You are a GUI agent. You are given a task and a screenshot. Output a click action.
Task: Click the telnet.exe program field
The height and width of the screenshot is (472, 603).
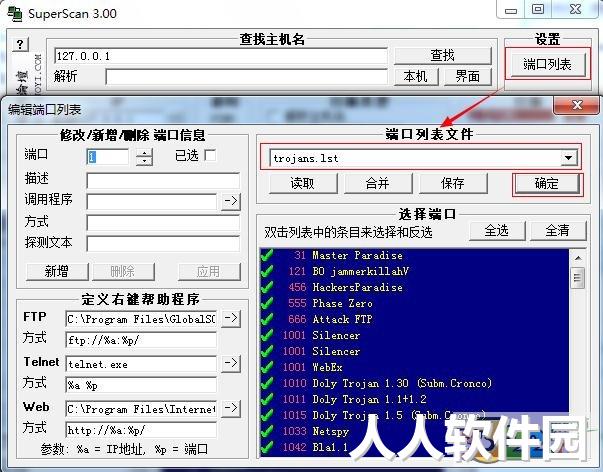pos(141,364)
